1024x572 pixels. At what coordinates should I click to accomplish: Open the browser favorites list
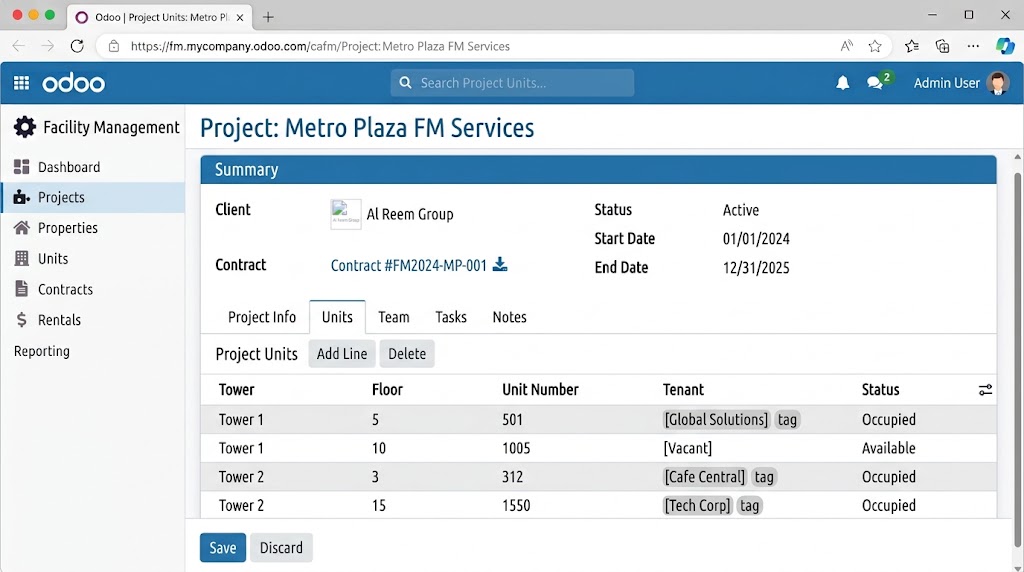912,46
